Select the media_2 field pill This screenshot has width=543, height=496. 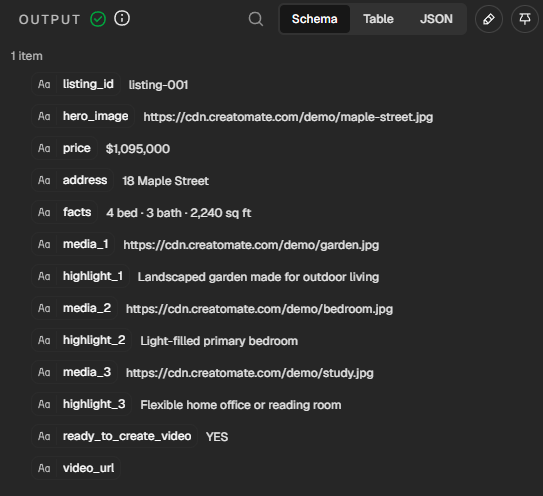click(74, 308)
